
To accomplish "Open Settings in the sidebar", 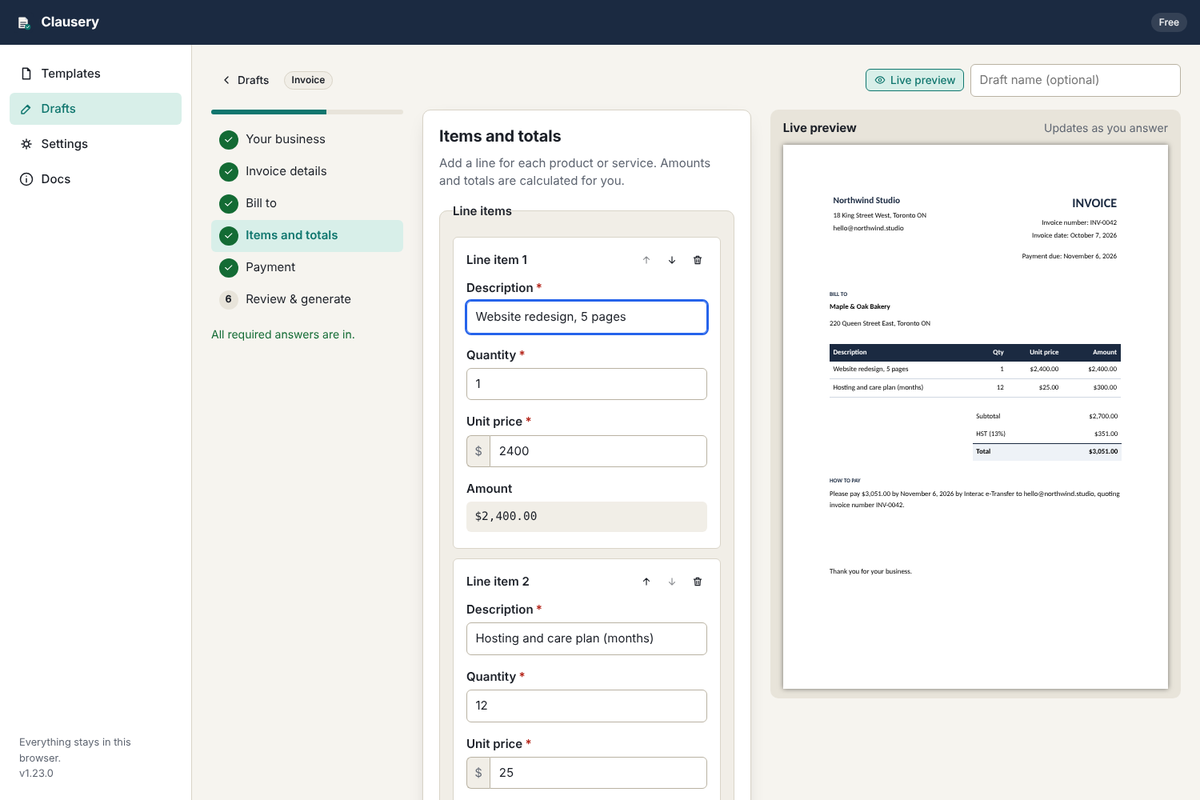I will [x=96, y=144].
